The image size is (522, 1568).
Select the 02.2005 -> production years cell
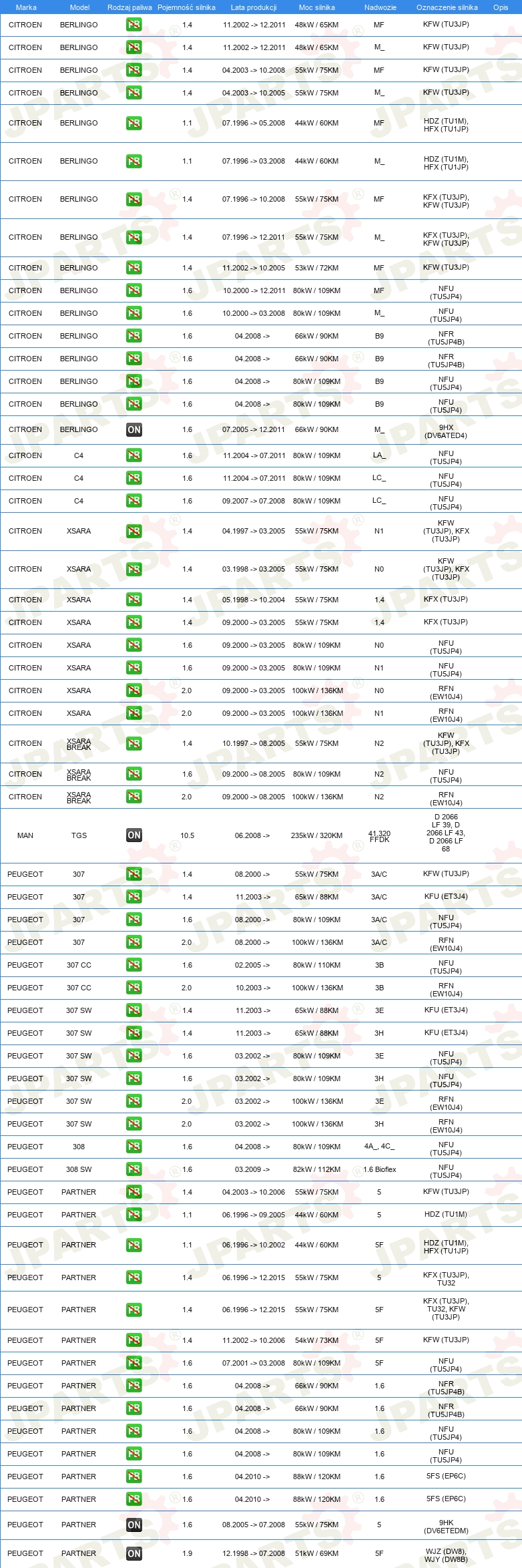[x=252, y=965]
